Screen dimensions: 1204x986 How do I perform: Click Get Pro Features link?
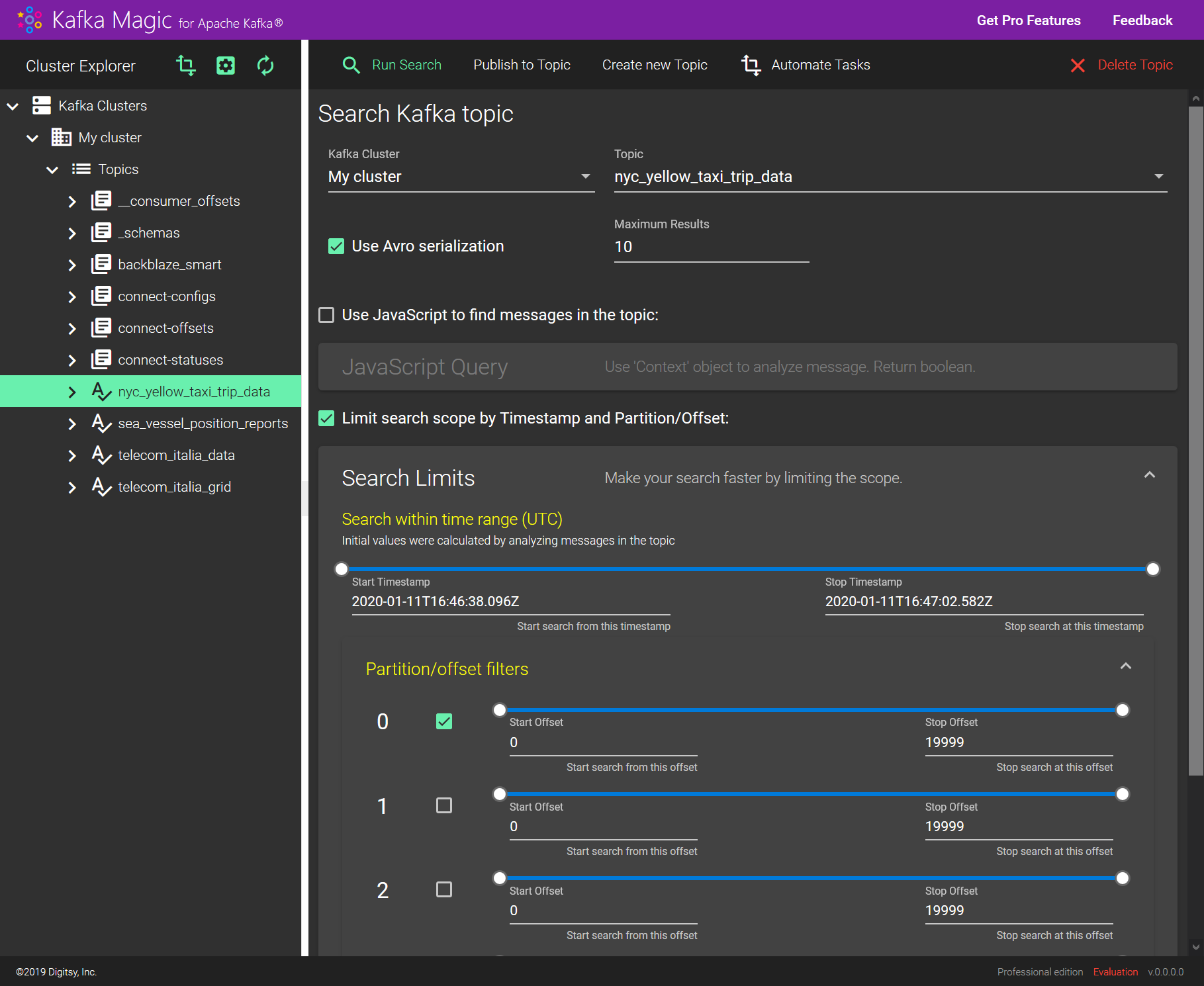coord(1029,21)
